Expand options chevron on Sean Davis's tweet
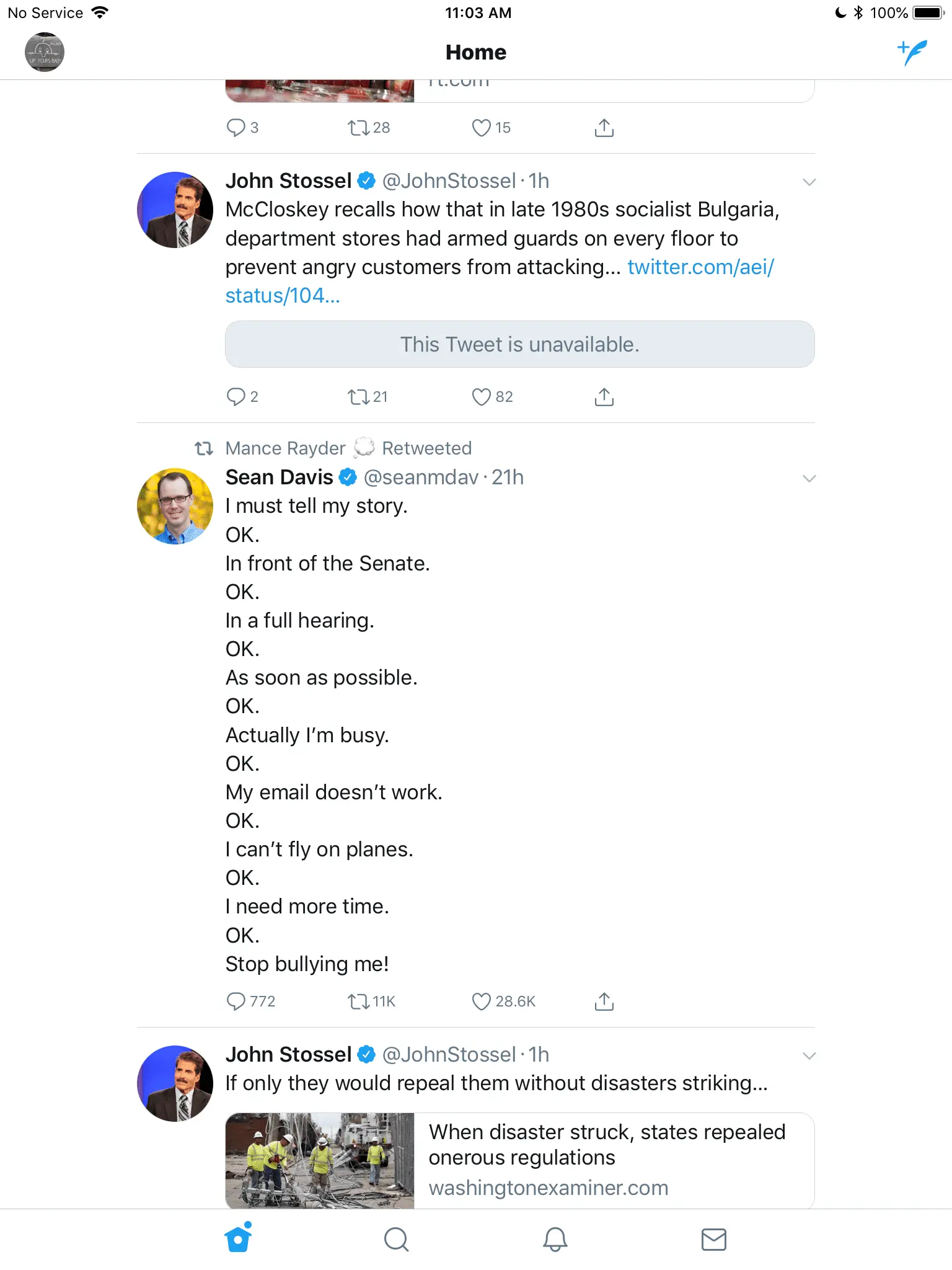The image size is (952, 1270). pyautogui.click(x=809, y=478)
